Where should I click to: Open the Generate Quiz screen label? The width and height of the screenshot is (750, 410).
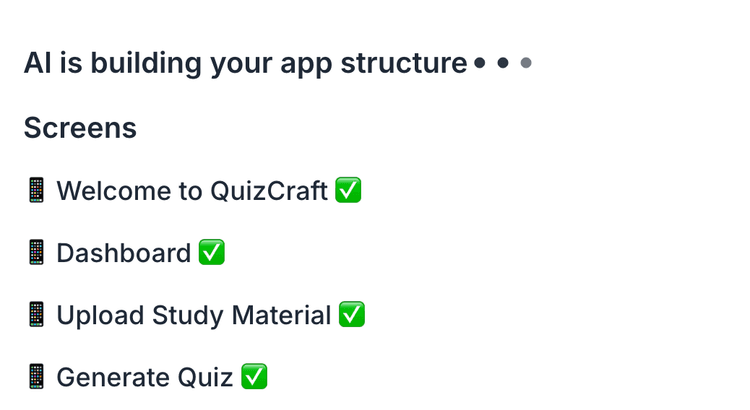point(144,378)
